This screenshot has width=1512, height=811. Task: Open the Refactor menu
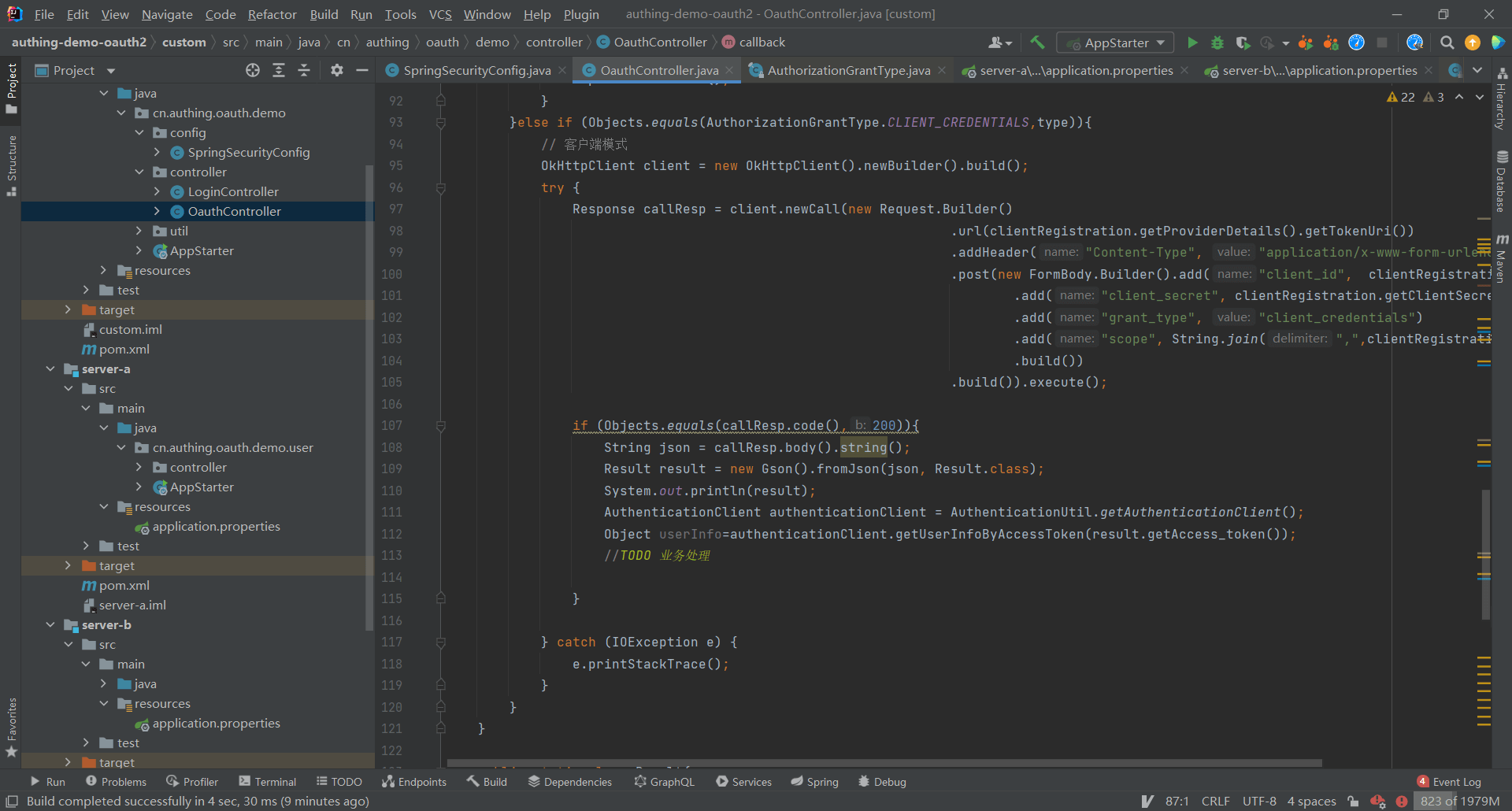(272, 14)
